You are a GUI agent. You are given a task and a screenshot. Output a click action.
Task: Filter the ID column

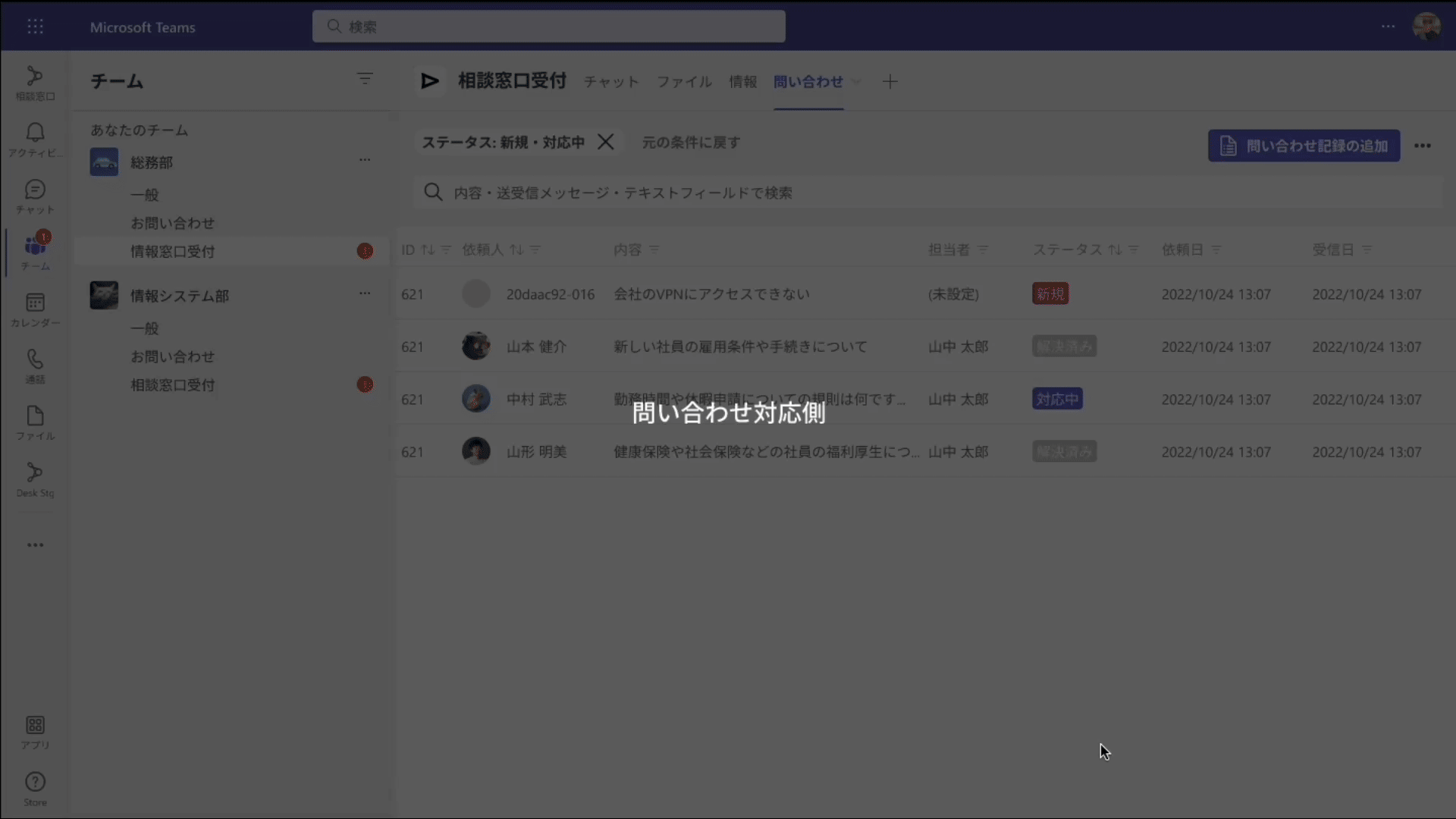446,249
